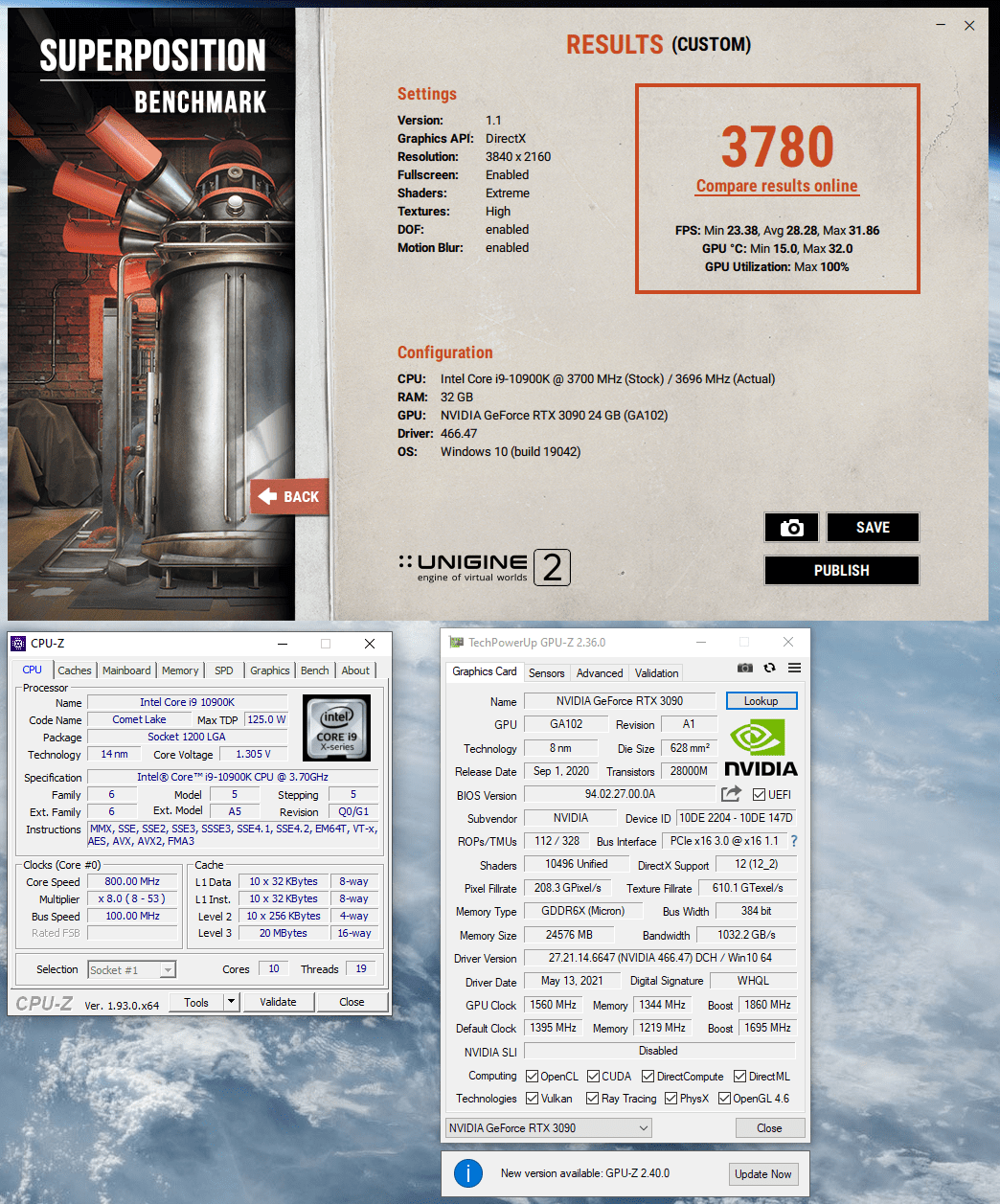Toggle the Ray Tracing checkbox
Image resolution: width=1000 pixels, height=1204 pixels.
(593, 1098)
